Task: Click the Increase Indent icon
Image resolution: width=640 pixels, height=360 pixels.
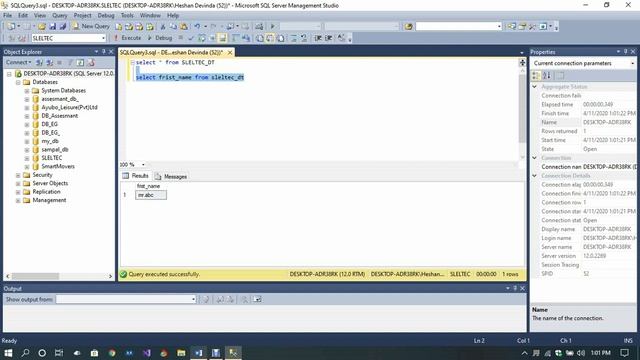Action: point(328,38)
